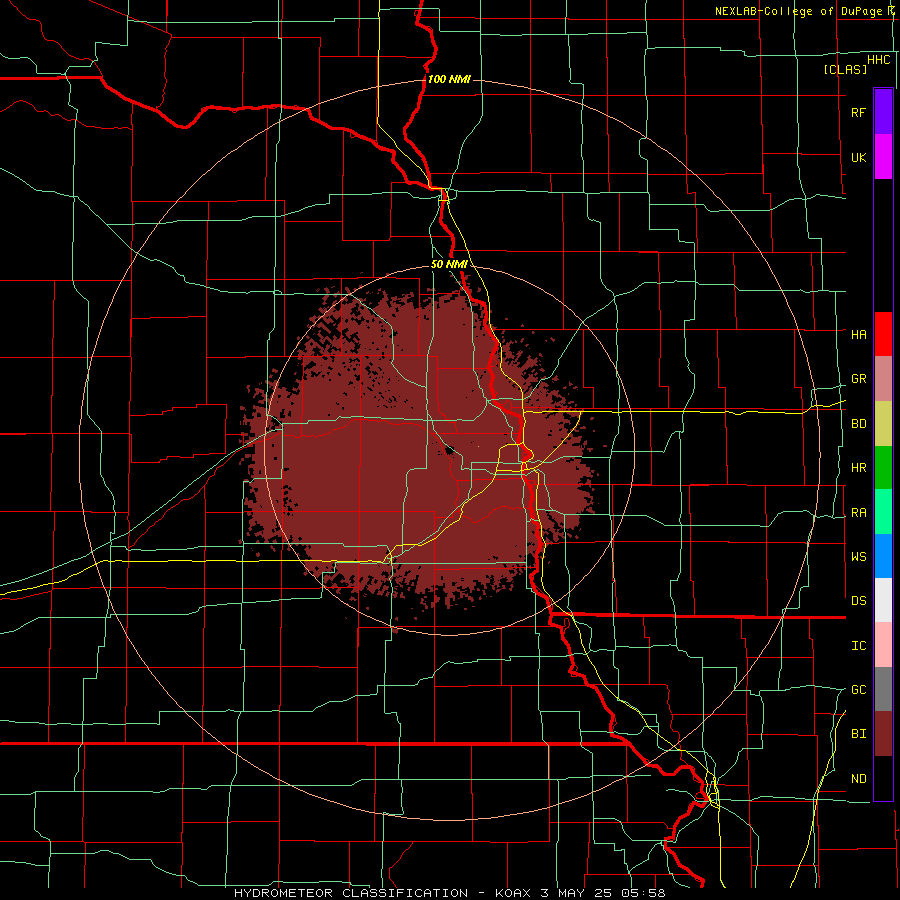Click the white DS legend swatch
Image resolution: width=900 pixels, height=900 pixels.
pyautogui.click(x=883, y=600)
